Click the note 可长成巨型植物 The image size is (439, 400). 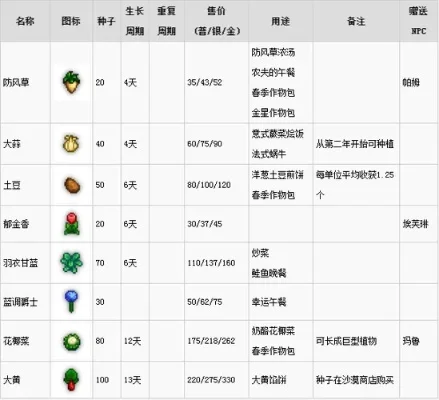346,341
